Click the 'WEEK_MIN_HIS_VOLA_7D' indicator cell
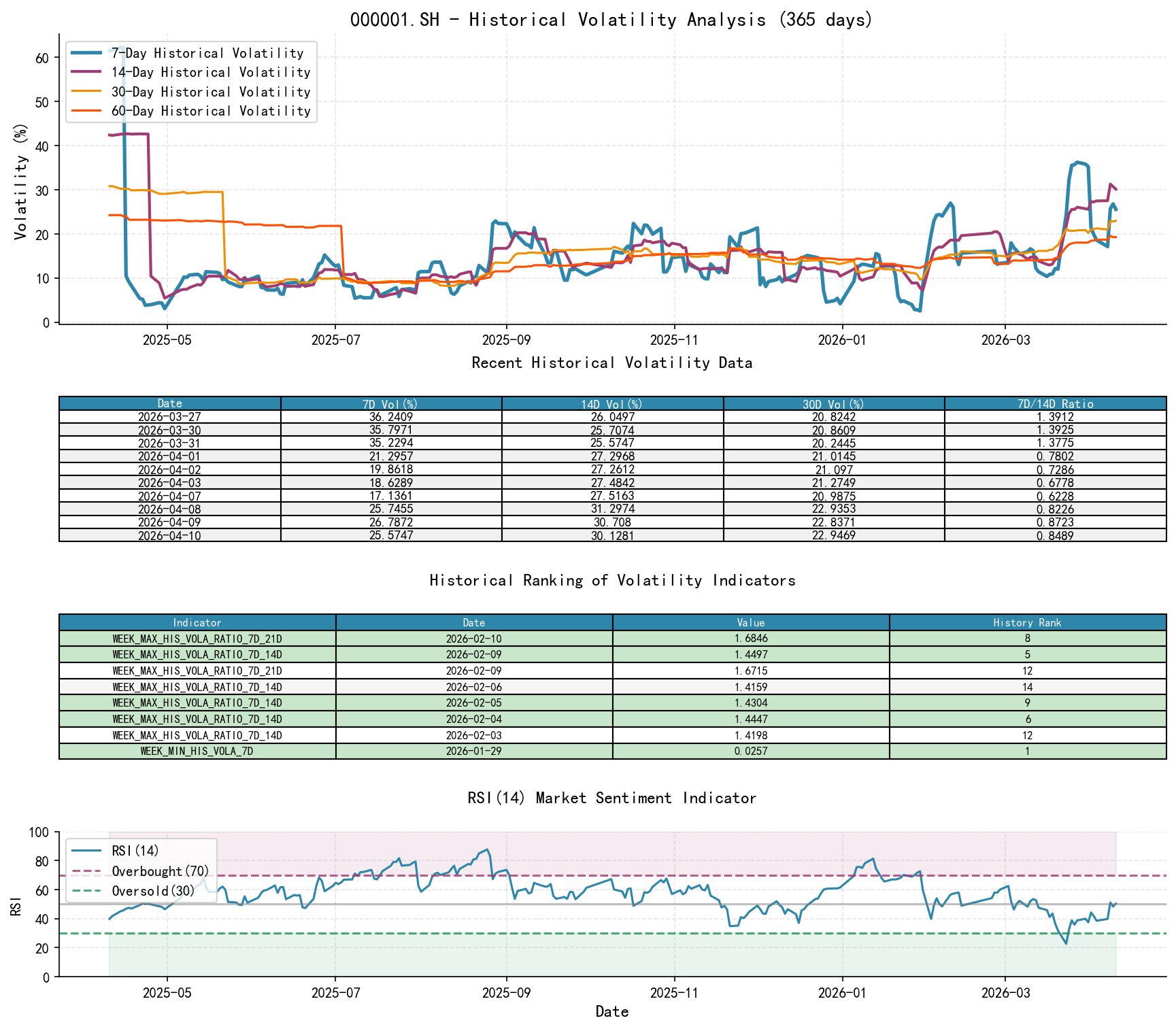The width and height of the screenshot is (1176, 1029). (x=197, y=752)
